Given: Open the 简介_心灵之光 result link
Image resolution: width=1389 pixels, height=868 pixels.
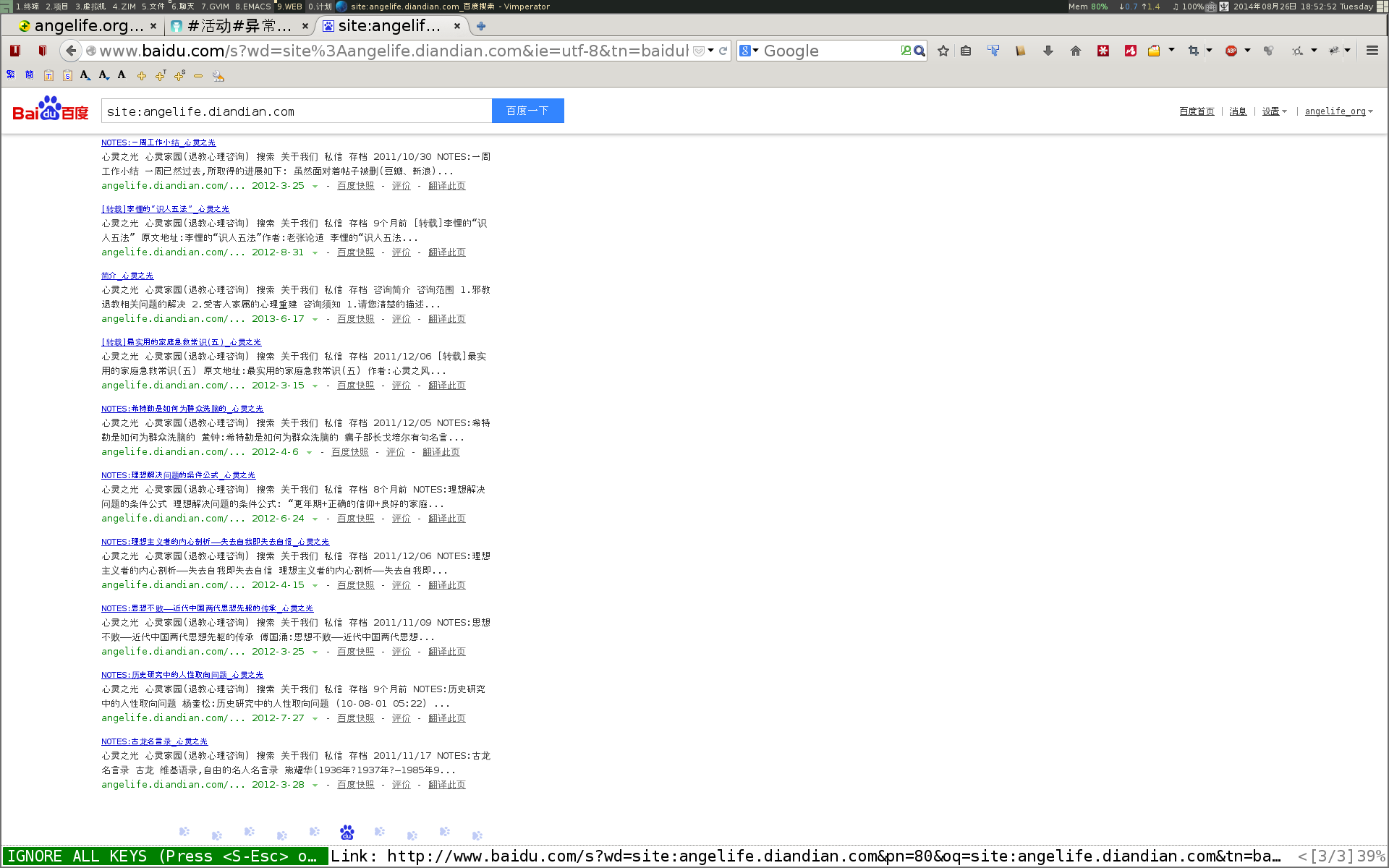Looking at the screenshot, I should (127, 276).
